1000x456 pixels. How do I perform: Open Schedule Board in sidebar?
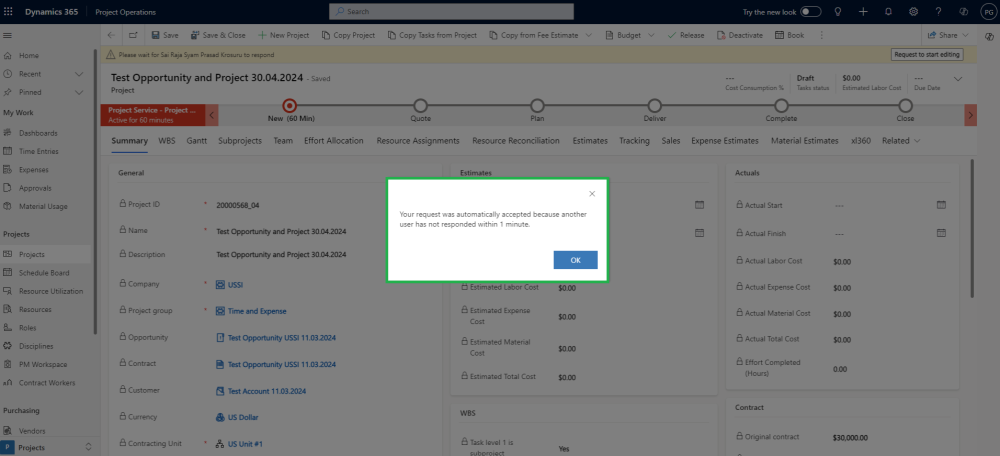pos(45,273)
